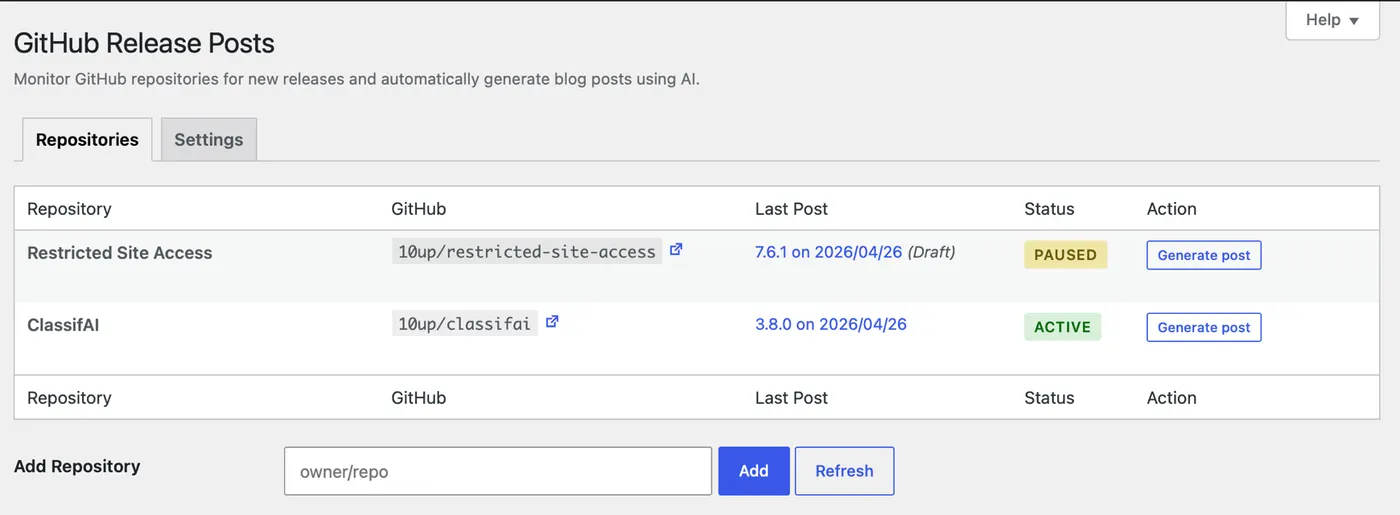Click the Add Repository label
The image size is (1400, 515).
point(77,466)
